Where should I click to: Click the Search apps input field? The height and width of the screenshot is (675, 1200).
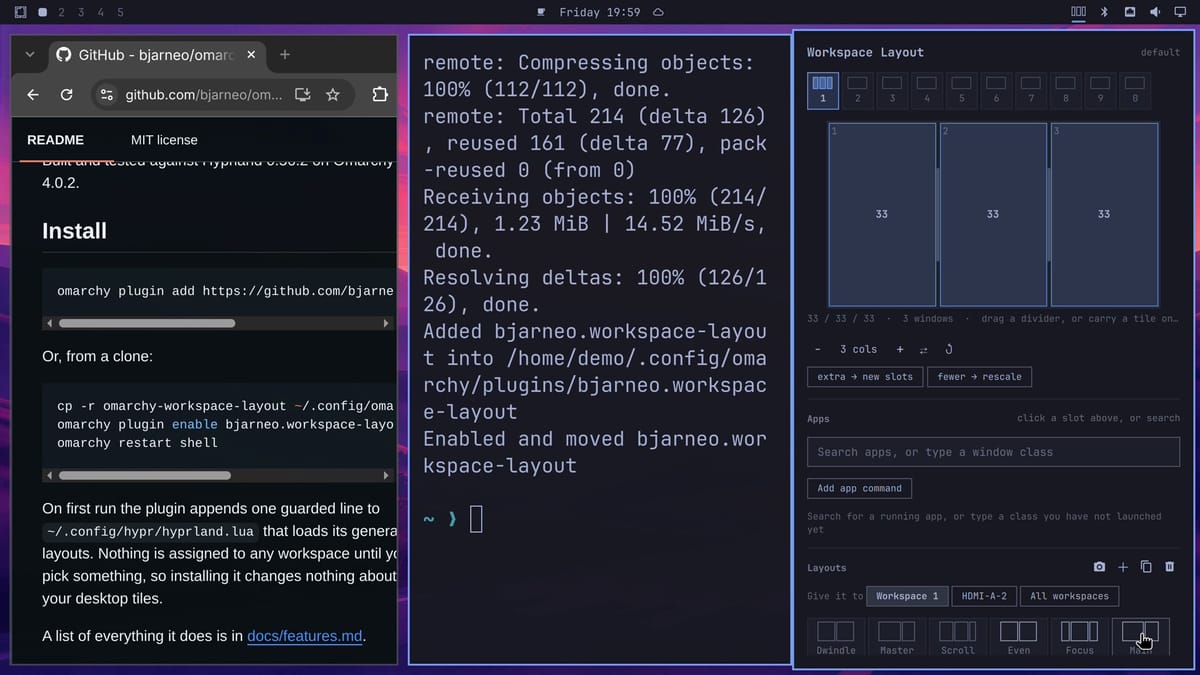993,452
